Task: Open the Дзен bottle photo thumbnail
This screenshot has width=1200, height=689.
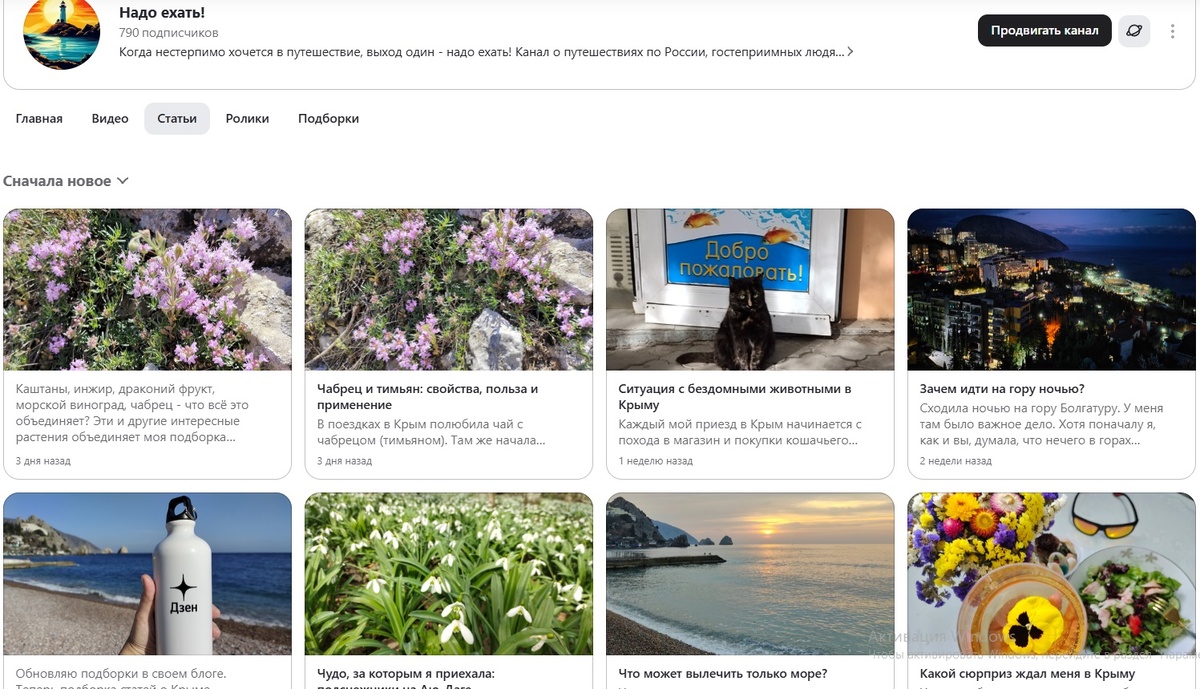Action: [148, 574]
